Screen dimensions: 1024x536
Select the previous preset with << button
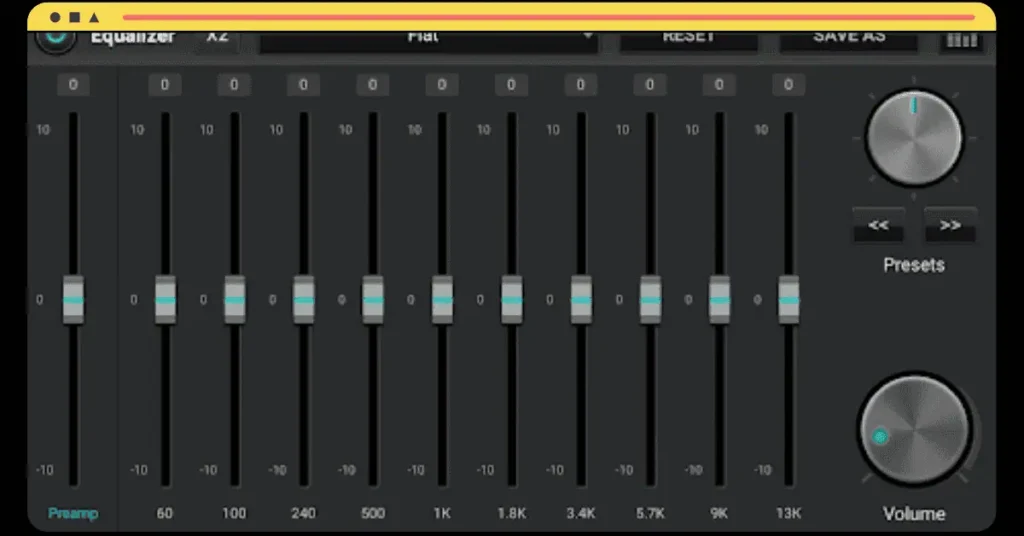[x=878, y=225]
